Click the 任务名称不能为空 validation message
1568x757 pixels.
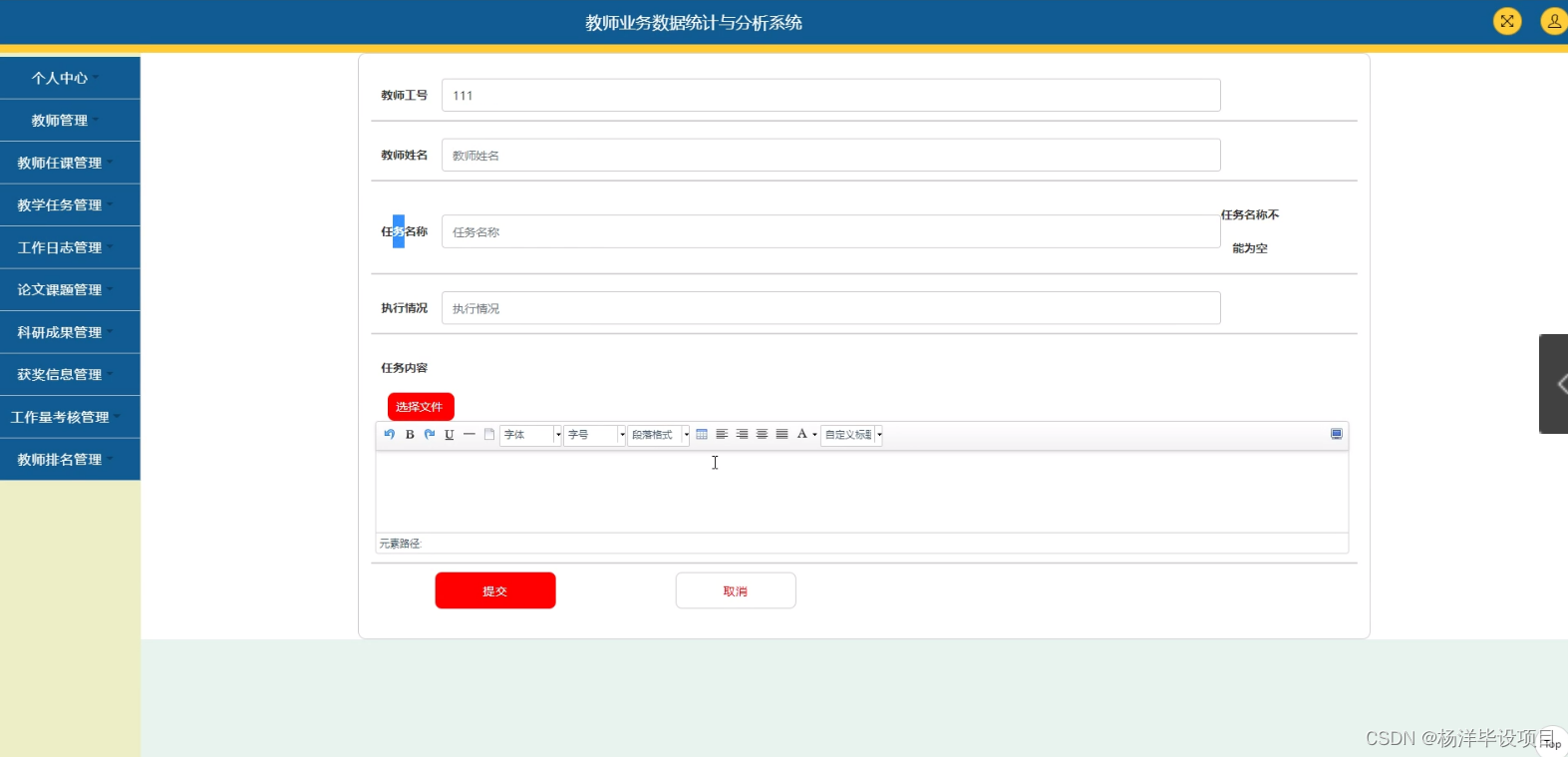click(x=1250, y=231)
